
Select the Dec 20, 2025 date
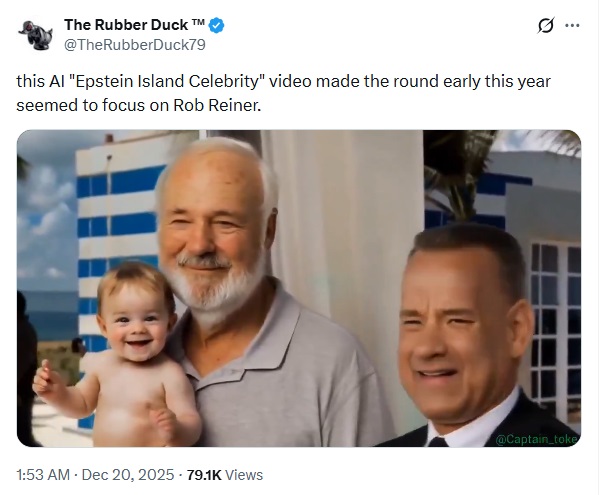[132, 475]
